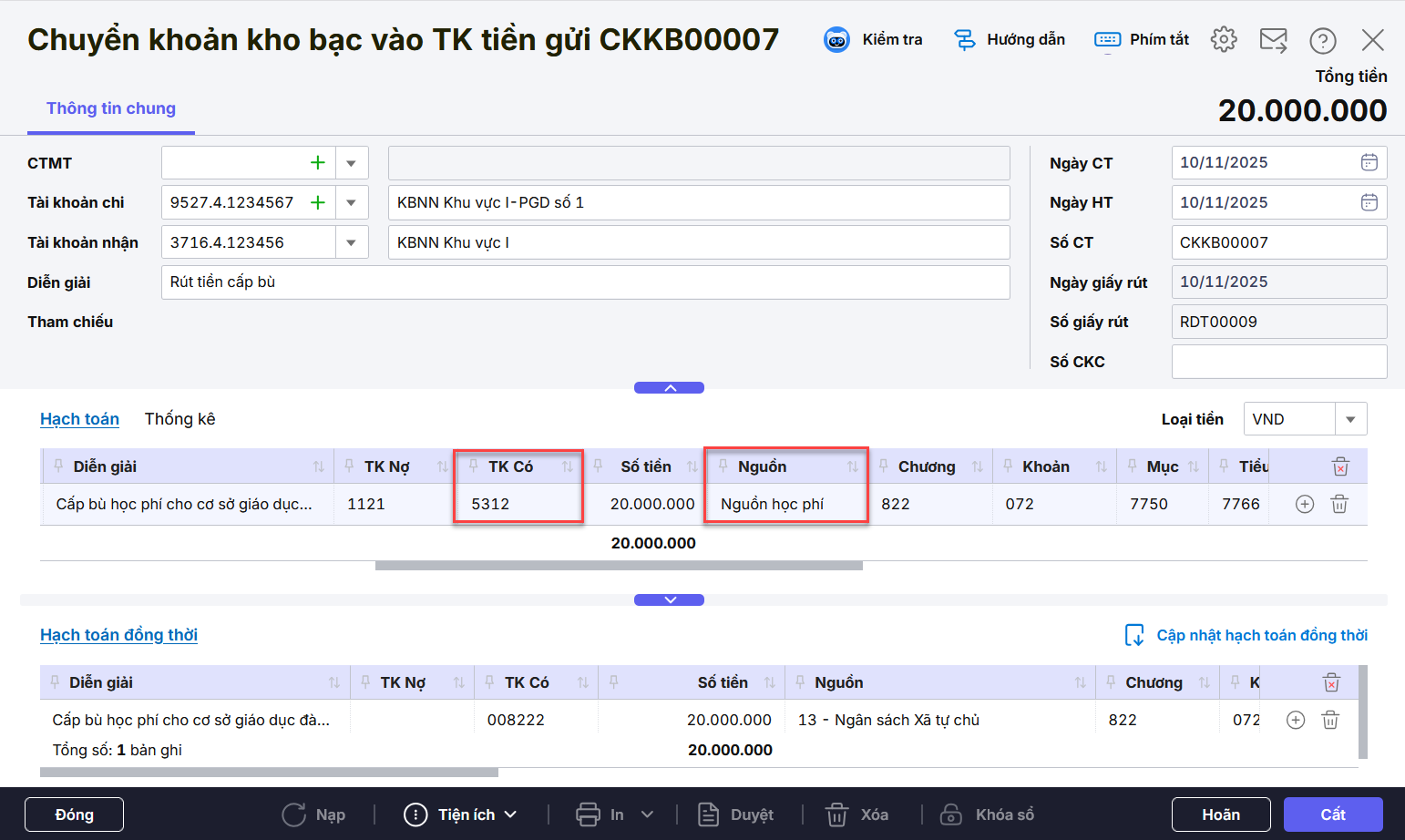Screen dimensions: 1405x840
Task: Open the settings gear icon
Action: pyautogui.click(x=1224, y=39)
